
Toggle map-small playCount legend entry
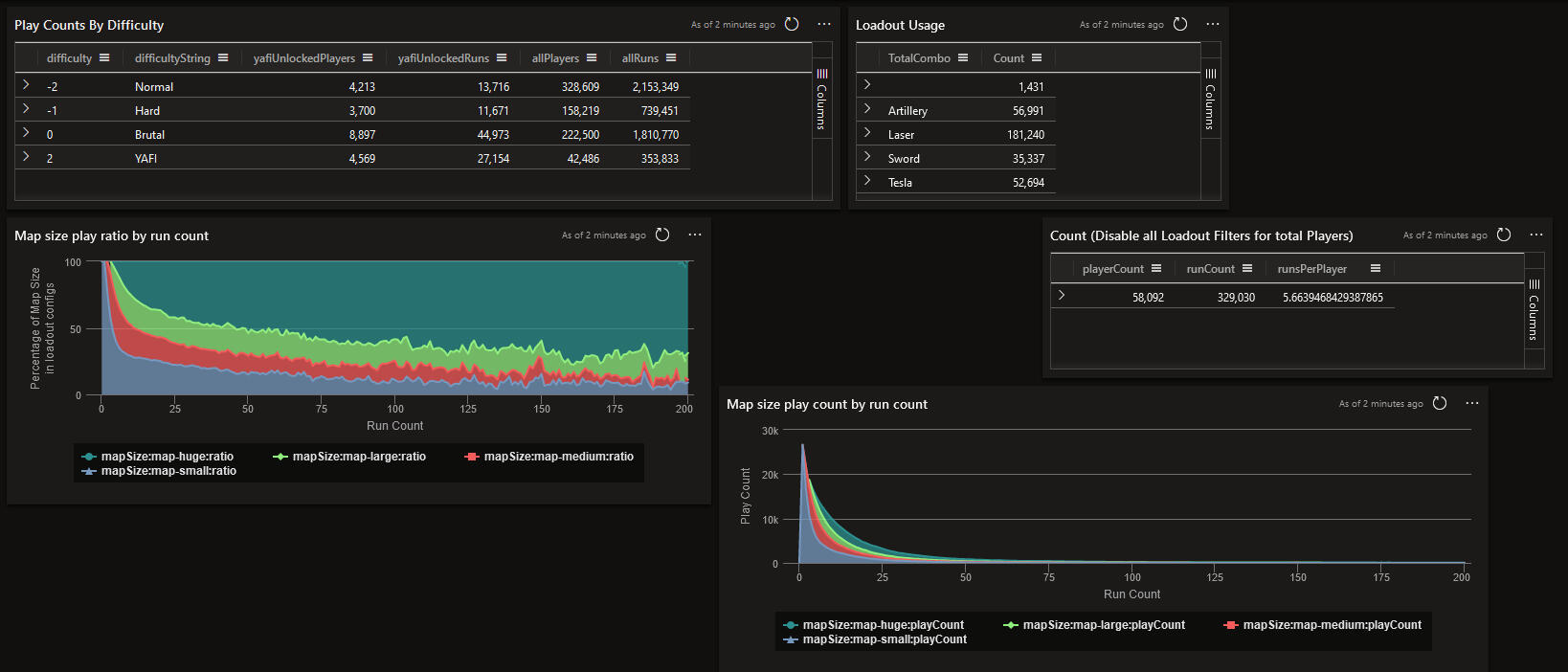pyautogui.click(x=884, y=639)
